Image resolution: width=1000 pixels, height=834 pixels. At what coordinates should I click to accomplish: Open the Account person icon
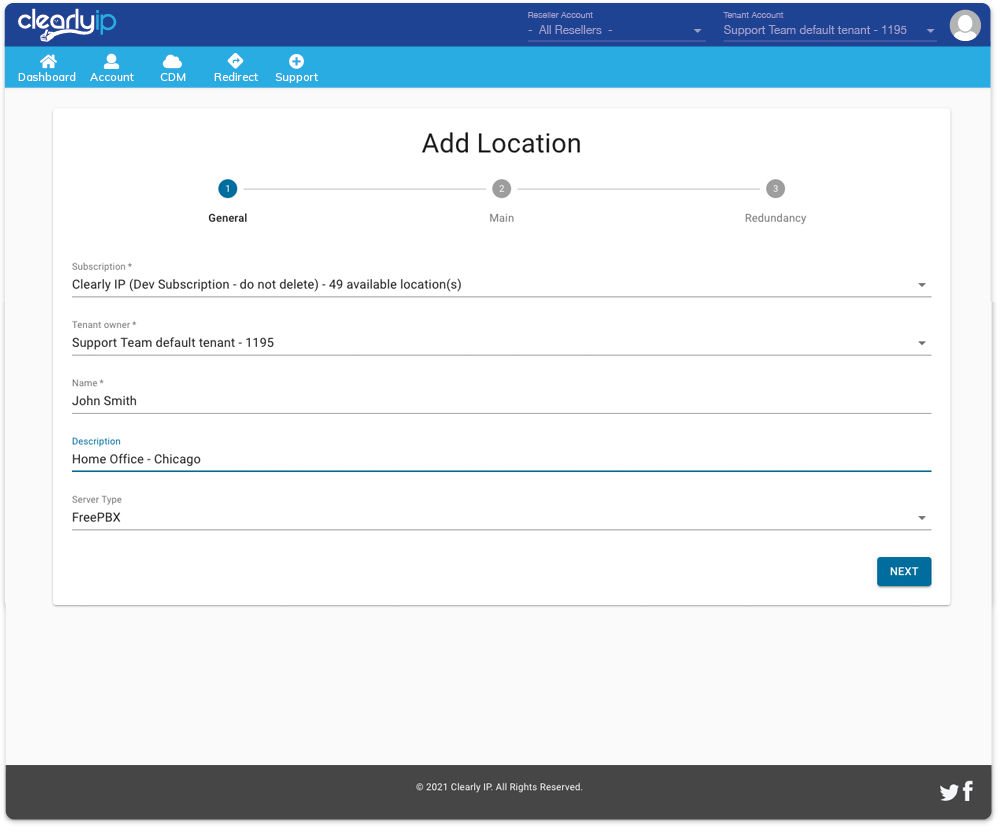point(112,61)
